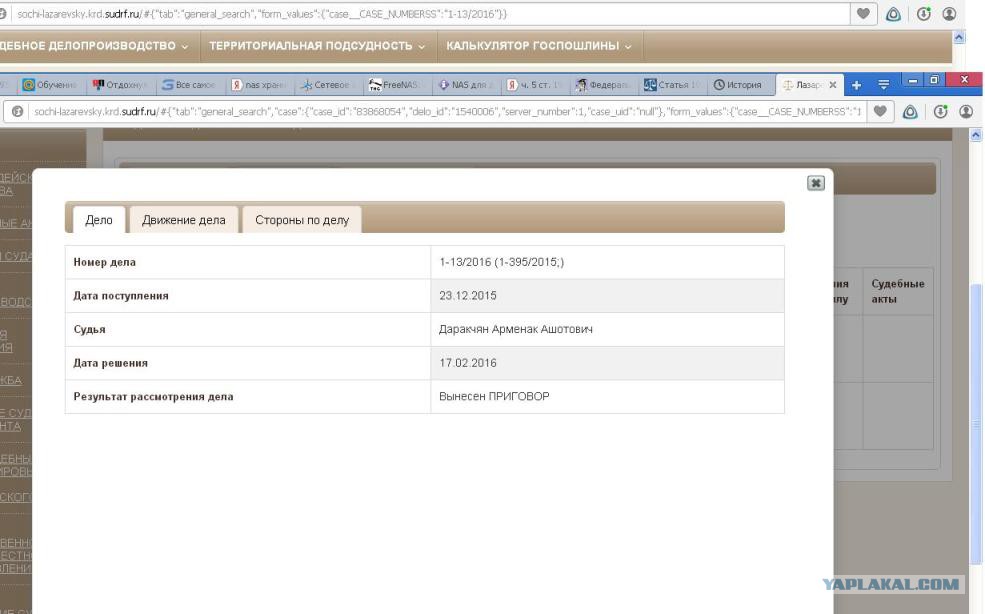Click the Дата решения row label
Image resolution: width=985 pixels, height=614 pixels.
click(x=111, y=363)
